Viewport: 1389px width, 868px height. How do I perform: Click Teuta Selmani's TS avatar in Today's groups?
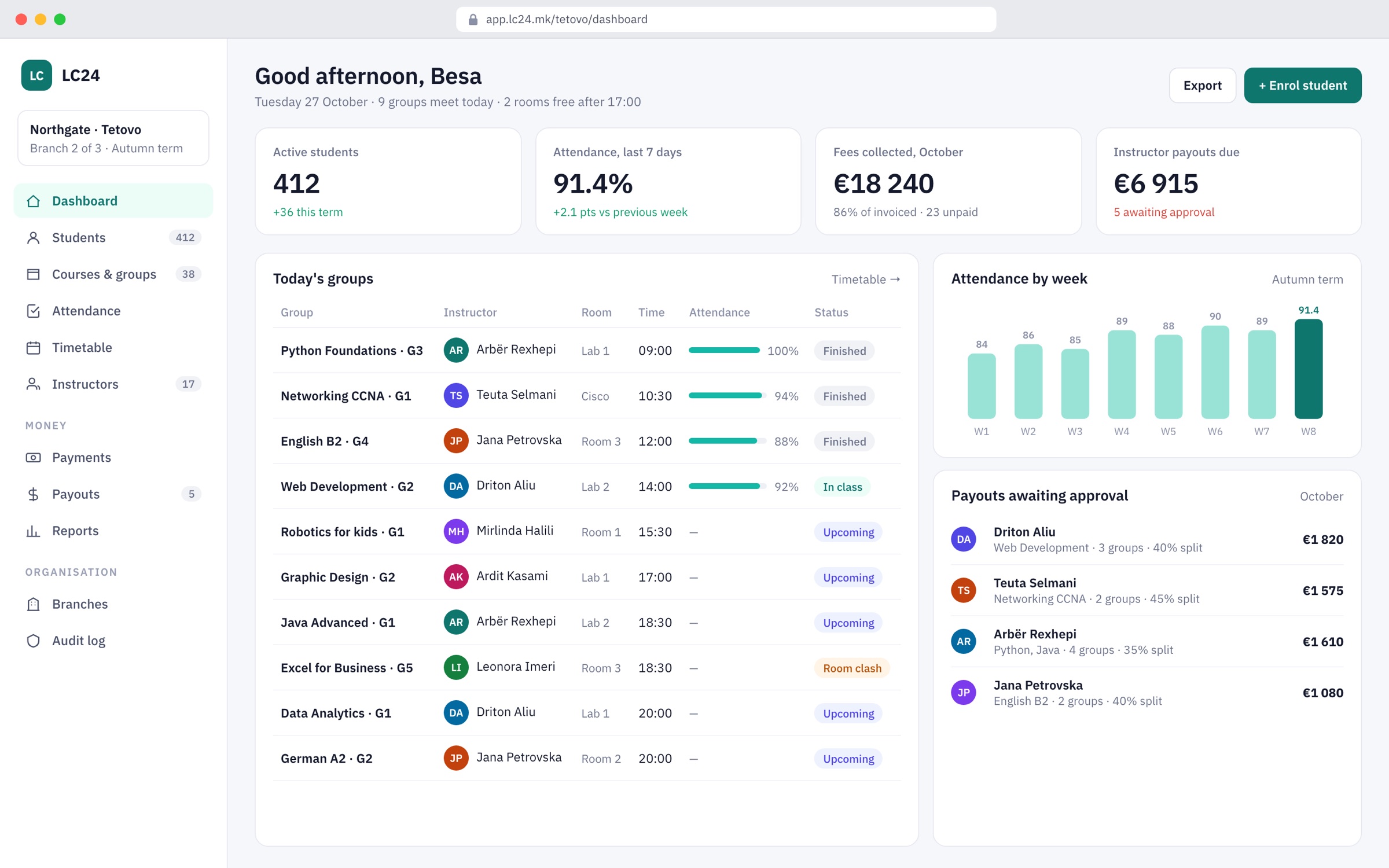coord(456,396)
